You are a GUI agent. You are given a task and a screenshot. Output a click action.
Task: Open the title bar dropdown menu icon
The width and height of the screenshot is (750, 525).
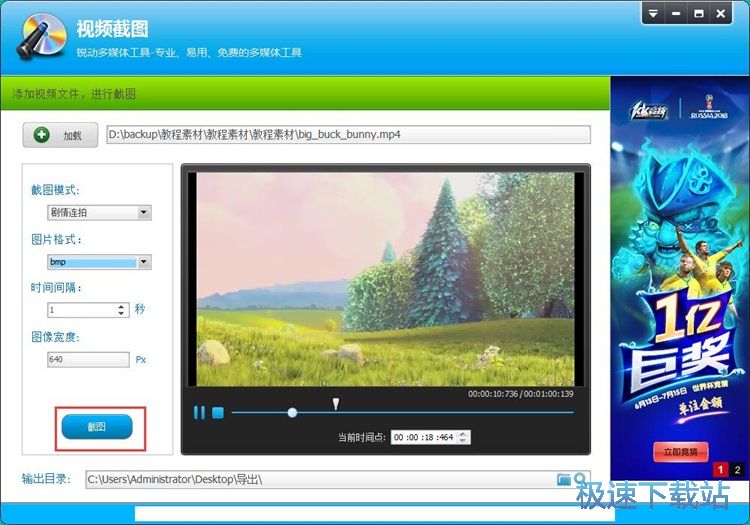(x=653, y=13)
